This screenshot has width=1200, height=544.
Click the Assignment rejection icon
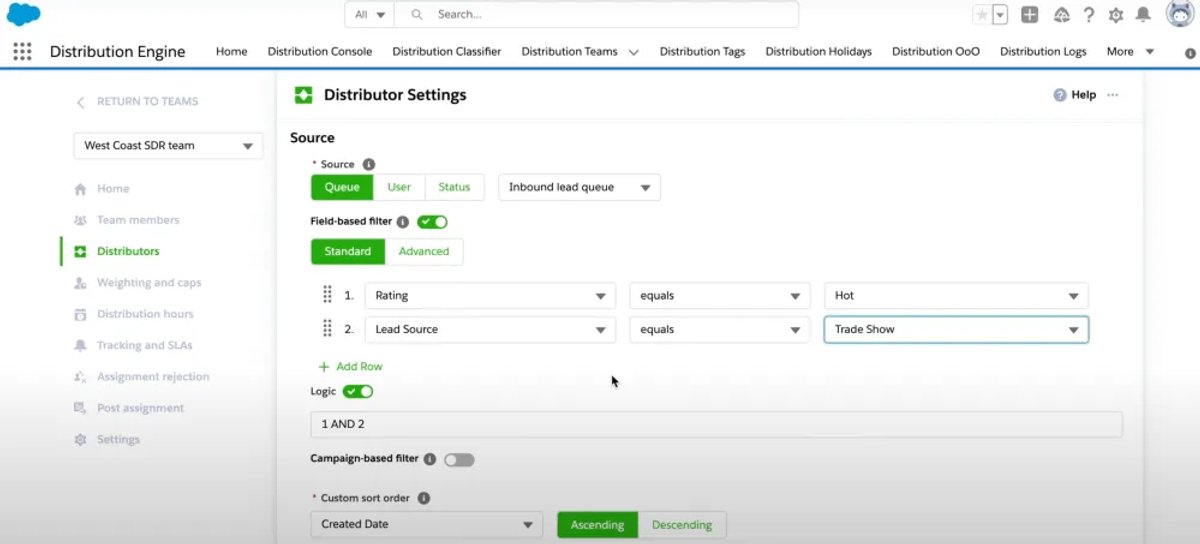click(80, 377)
